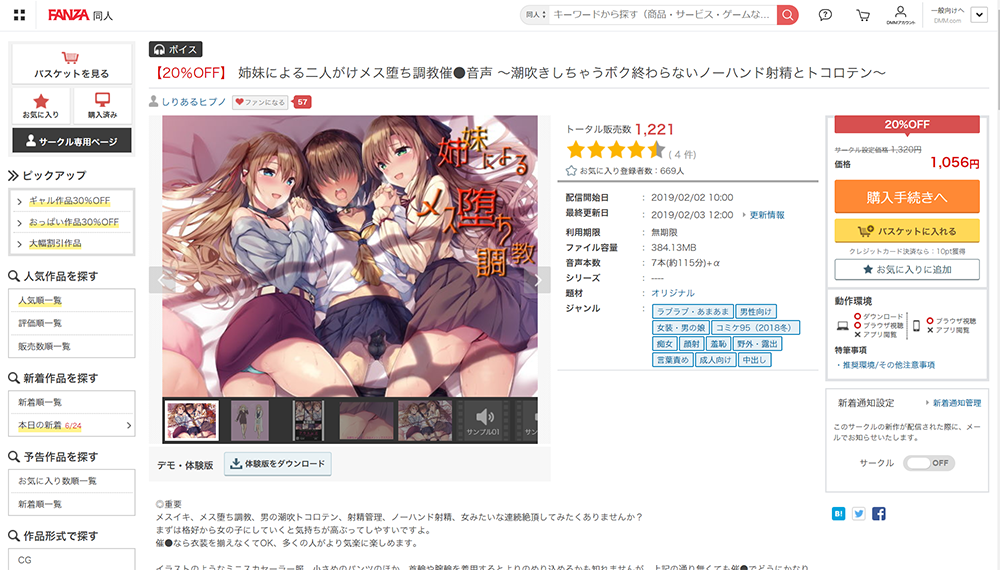1000x570 pixels.
Task: Open genre tag 女装・男の娘
Action: click(681, 328)
